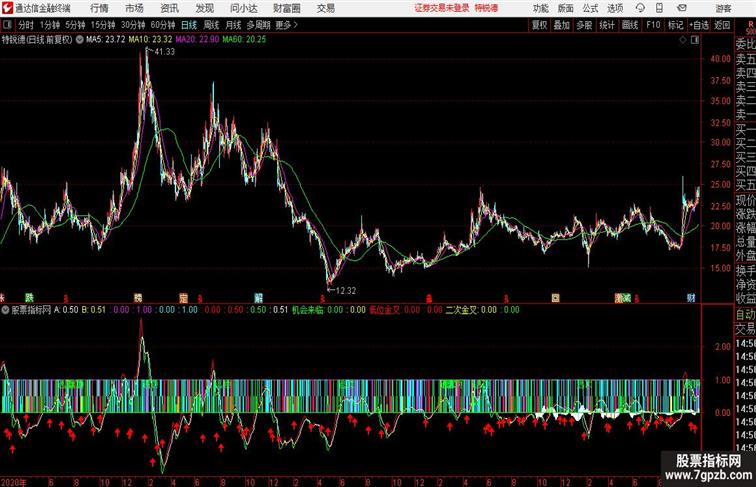Image resolution: width=756 pixels, height=487 pixels.
Task: Click the 机会来临 indicator label
Action: [308, 310]
